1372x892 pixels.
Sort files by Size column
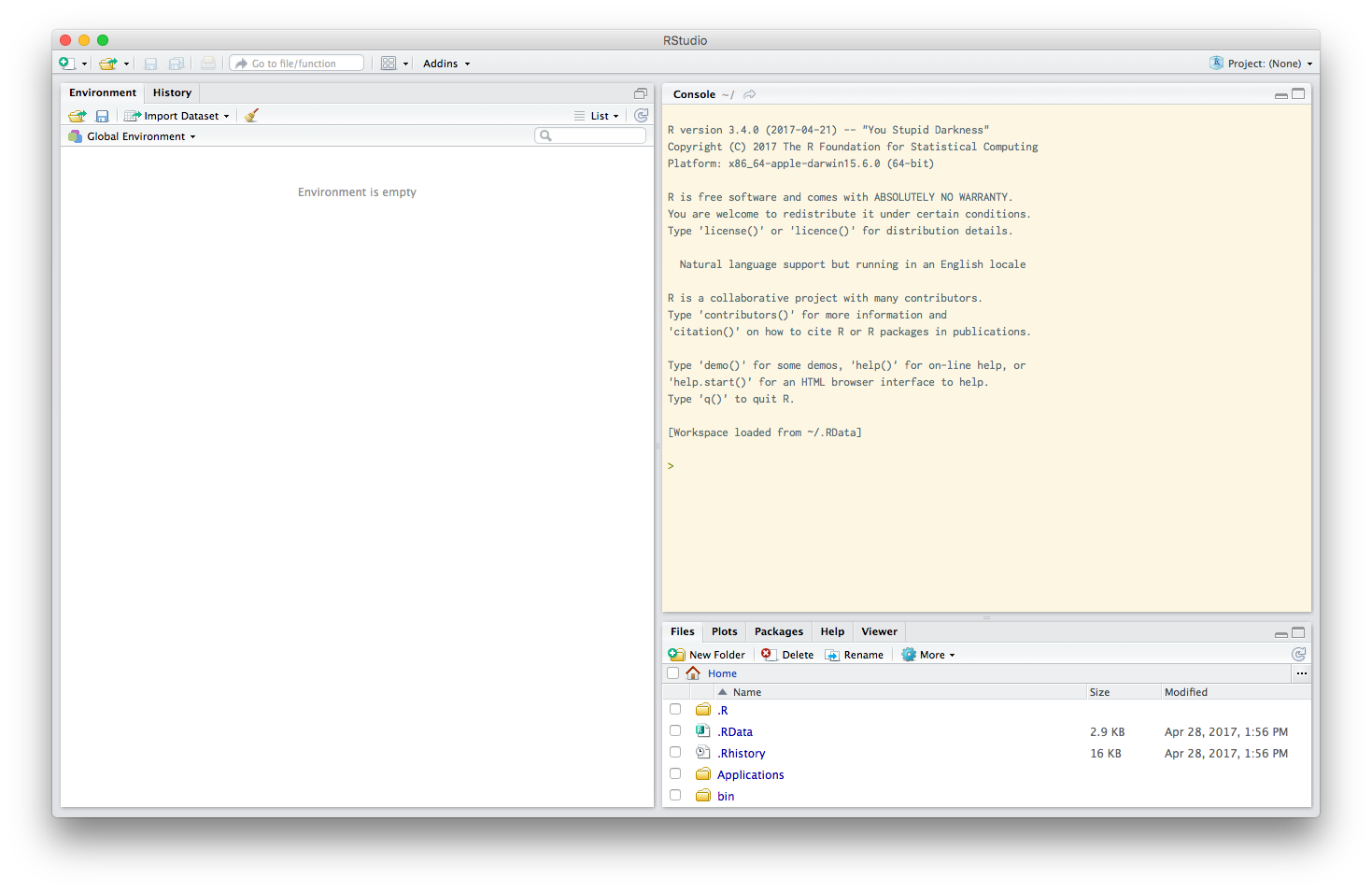click(1124, 692)
